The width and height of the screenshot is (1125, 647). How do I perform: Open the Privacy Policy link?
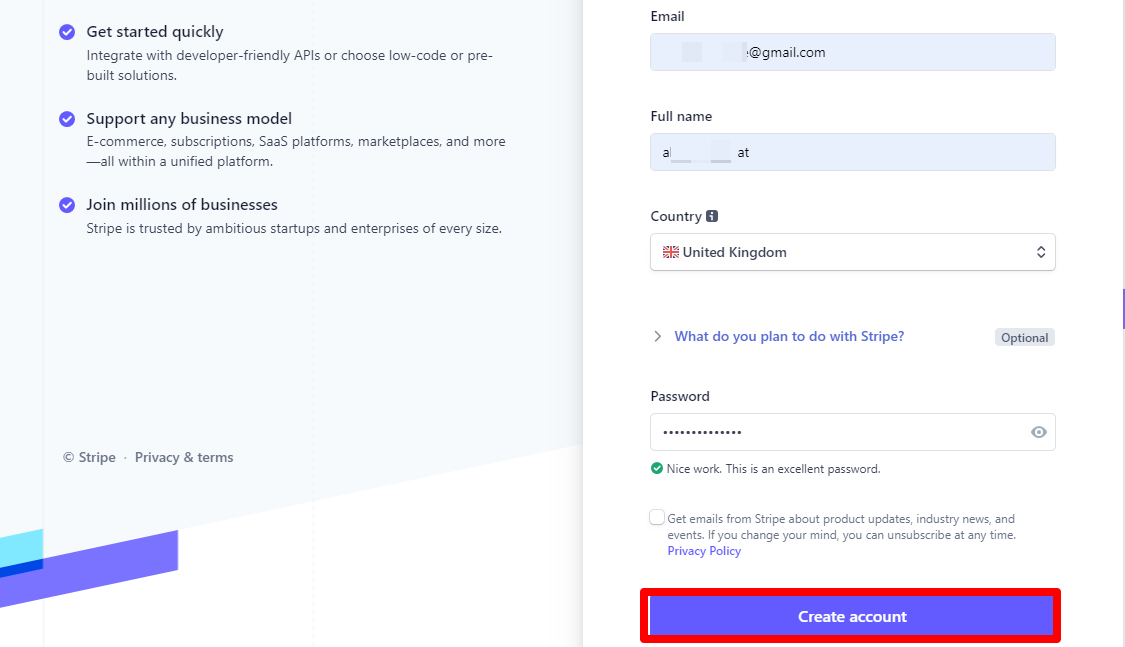pos(704,551)
